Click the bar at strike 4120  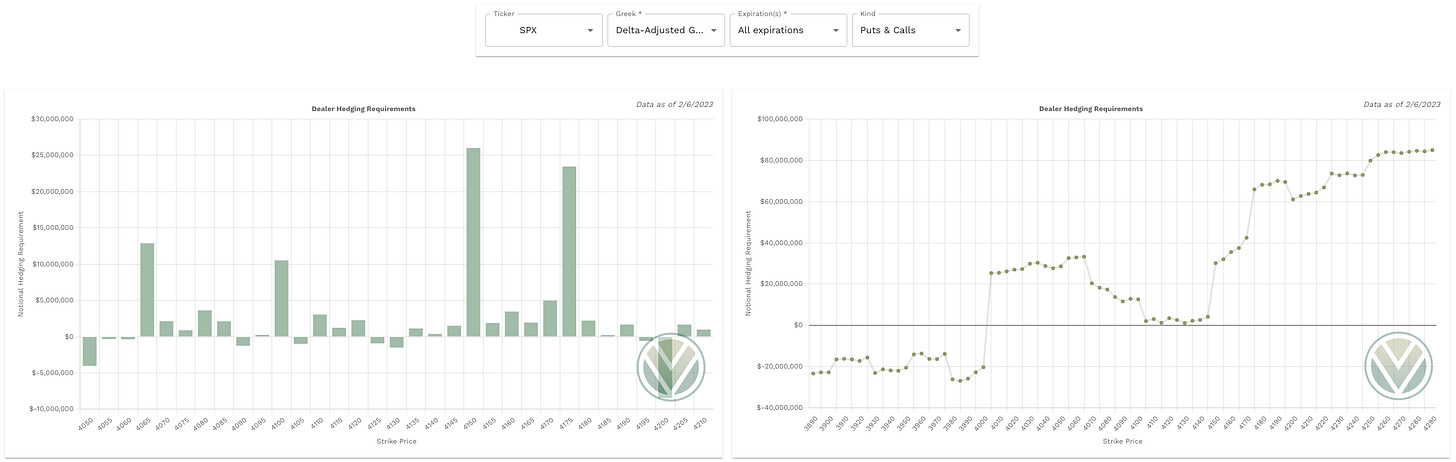(x=358, y=329)
